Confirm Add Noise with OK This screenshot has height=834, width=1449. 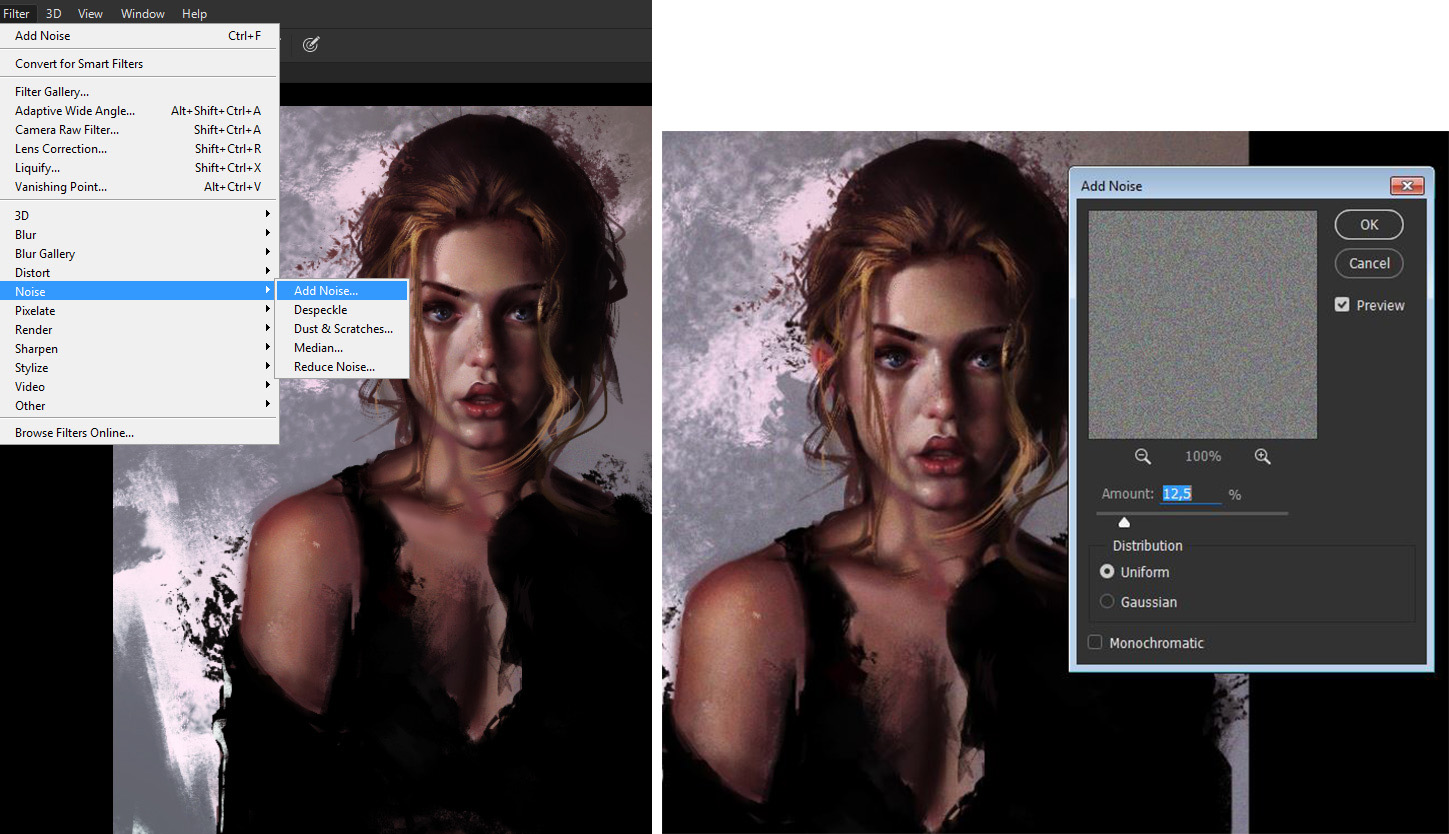click(1369, 225)
